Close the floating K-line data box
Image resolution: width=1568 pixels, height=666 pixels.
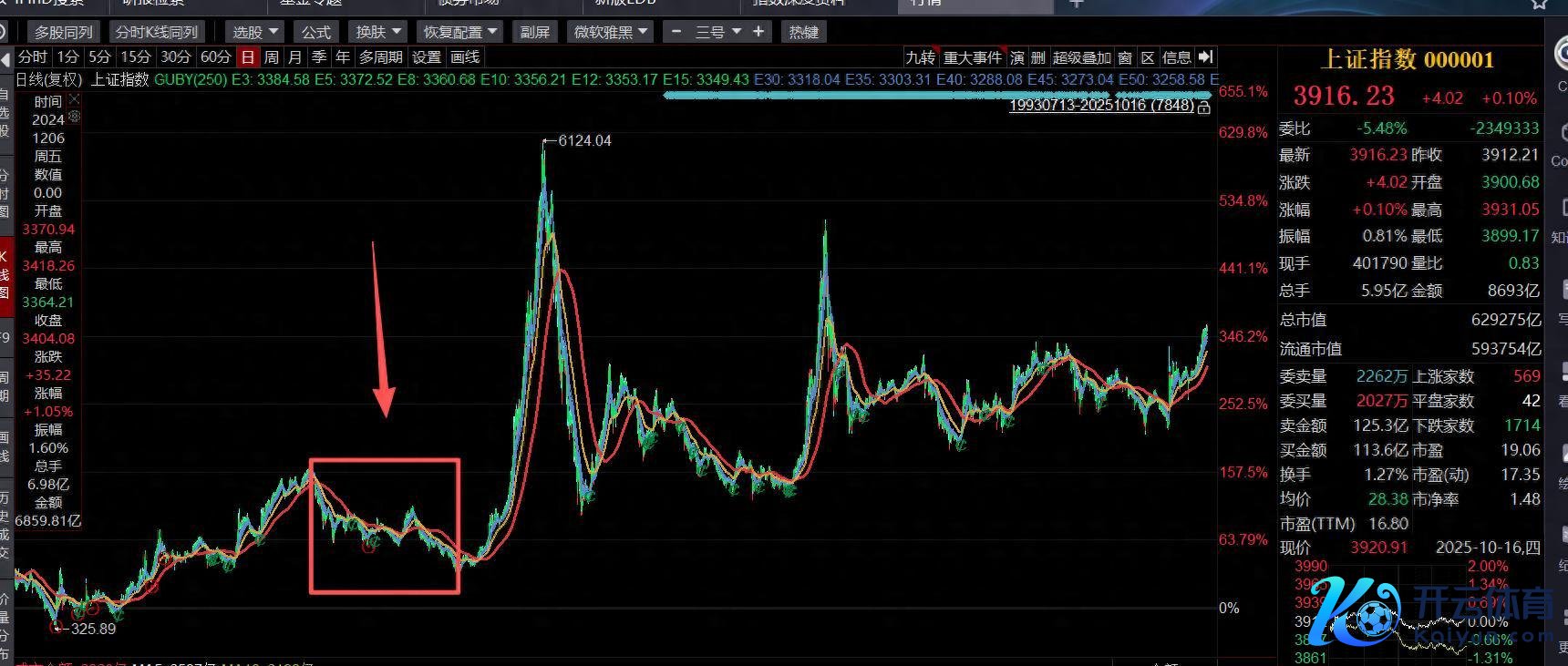[x=75, y=99]
